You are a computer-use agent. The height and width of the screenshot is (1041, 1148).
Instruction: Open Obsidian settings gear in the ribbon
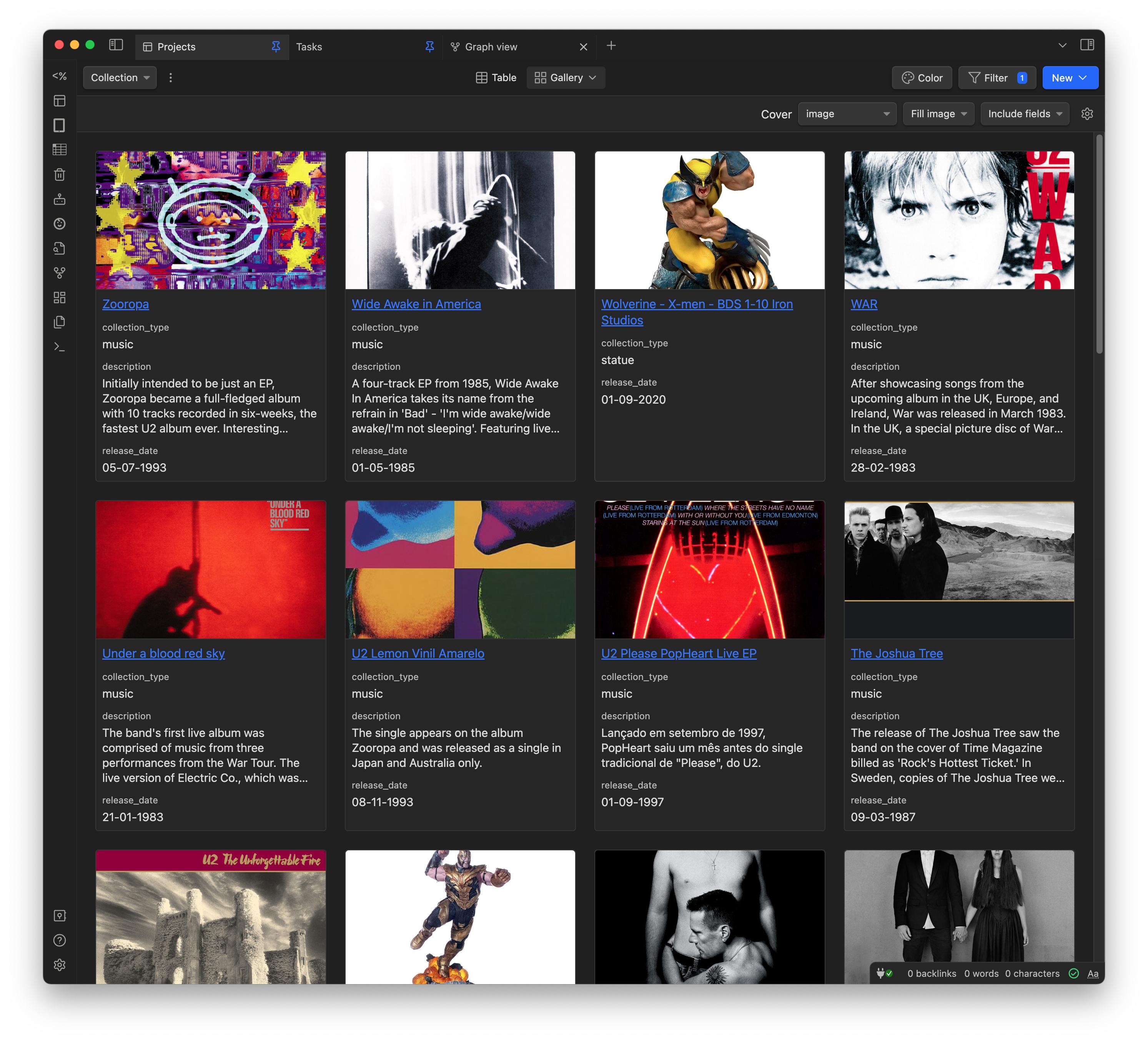pos(60,965)
